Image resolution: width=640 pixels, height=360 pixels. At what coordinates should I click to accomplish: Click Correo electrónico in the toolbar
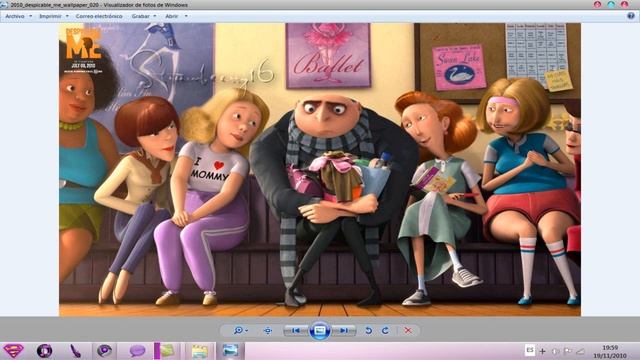coord(99,16)
